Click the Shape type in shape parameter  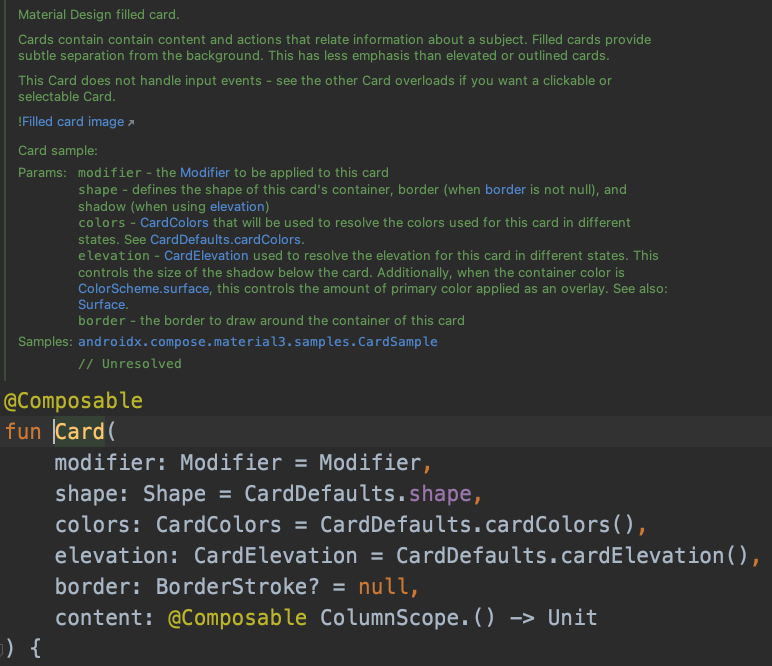(174, 494)
